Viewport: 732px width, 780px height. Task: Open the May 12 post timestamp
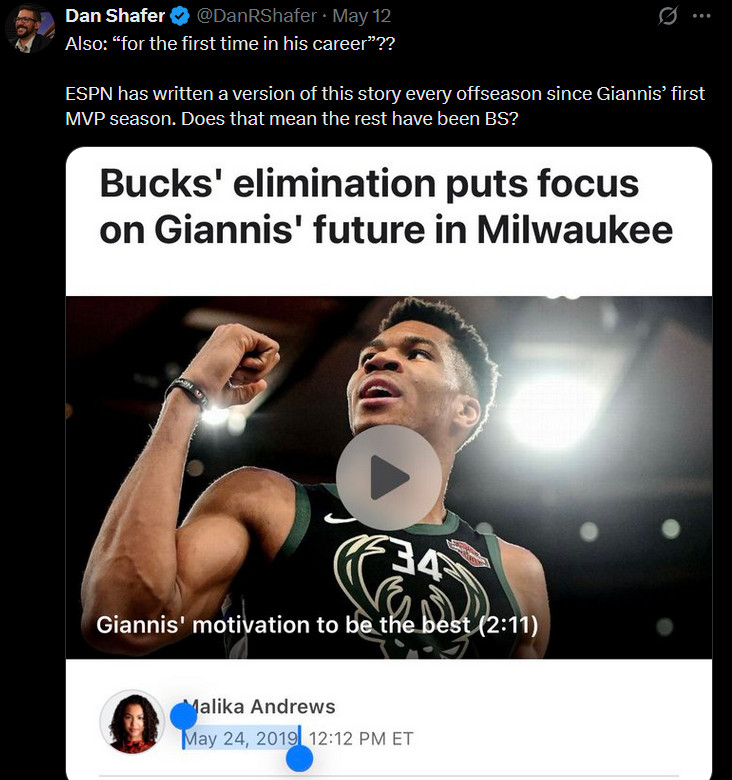click(362, 16)
